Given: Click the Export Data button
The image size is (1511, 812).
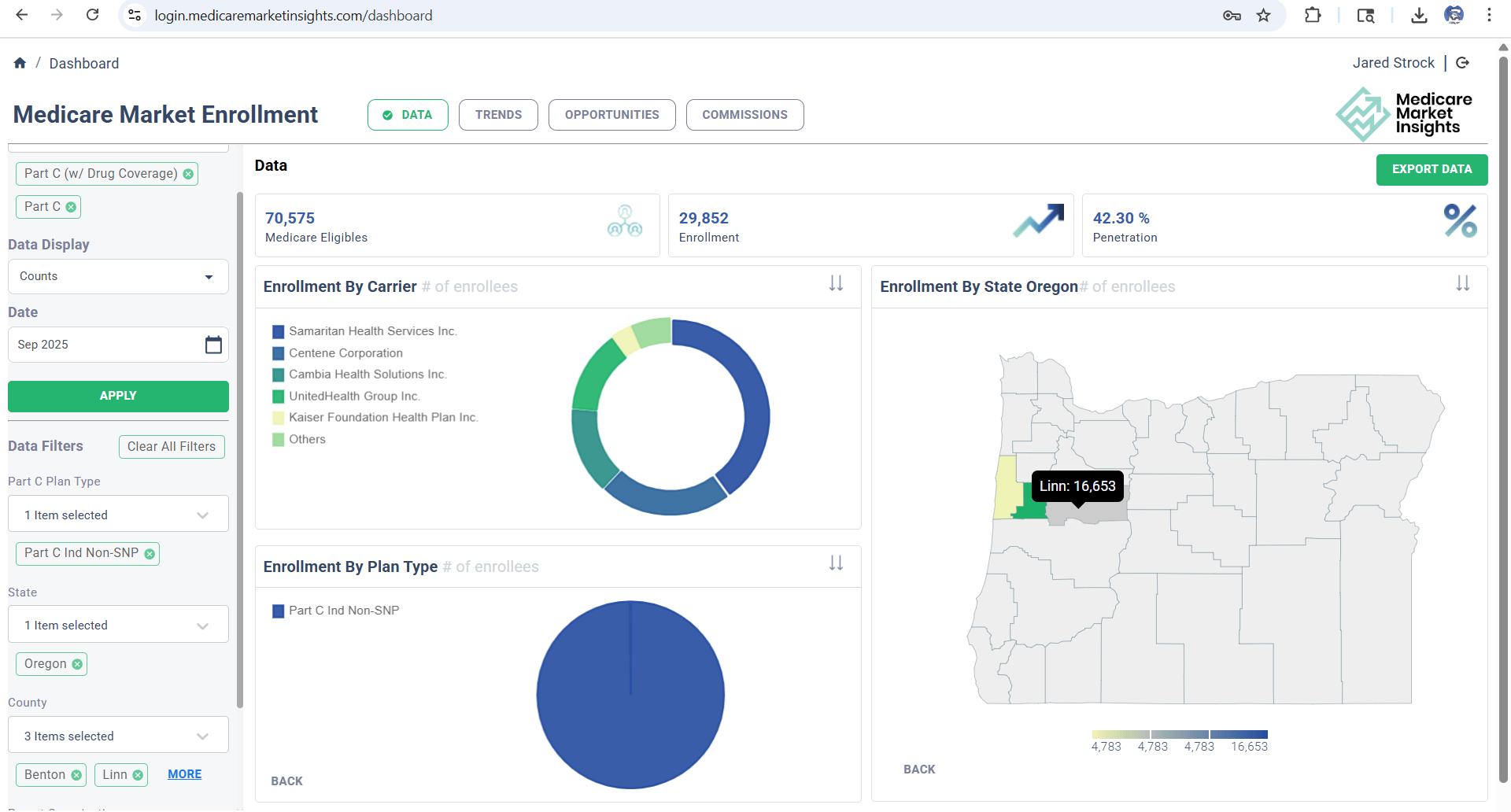Looking at the screenshot, I should [1432, 169].
